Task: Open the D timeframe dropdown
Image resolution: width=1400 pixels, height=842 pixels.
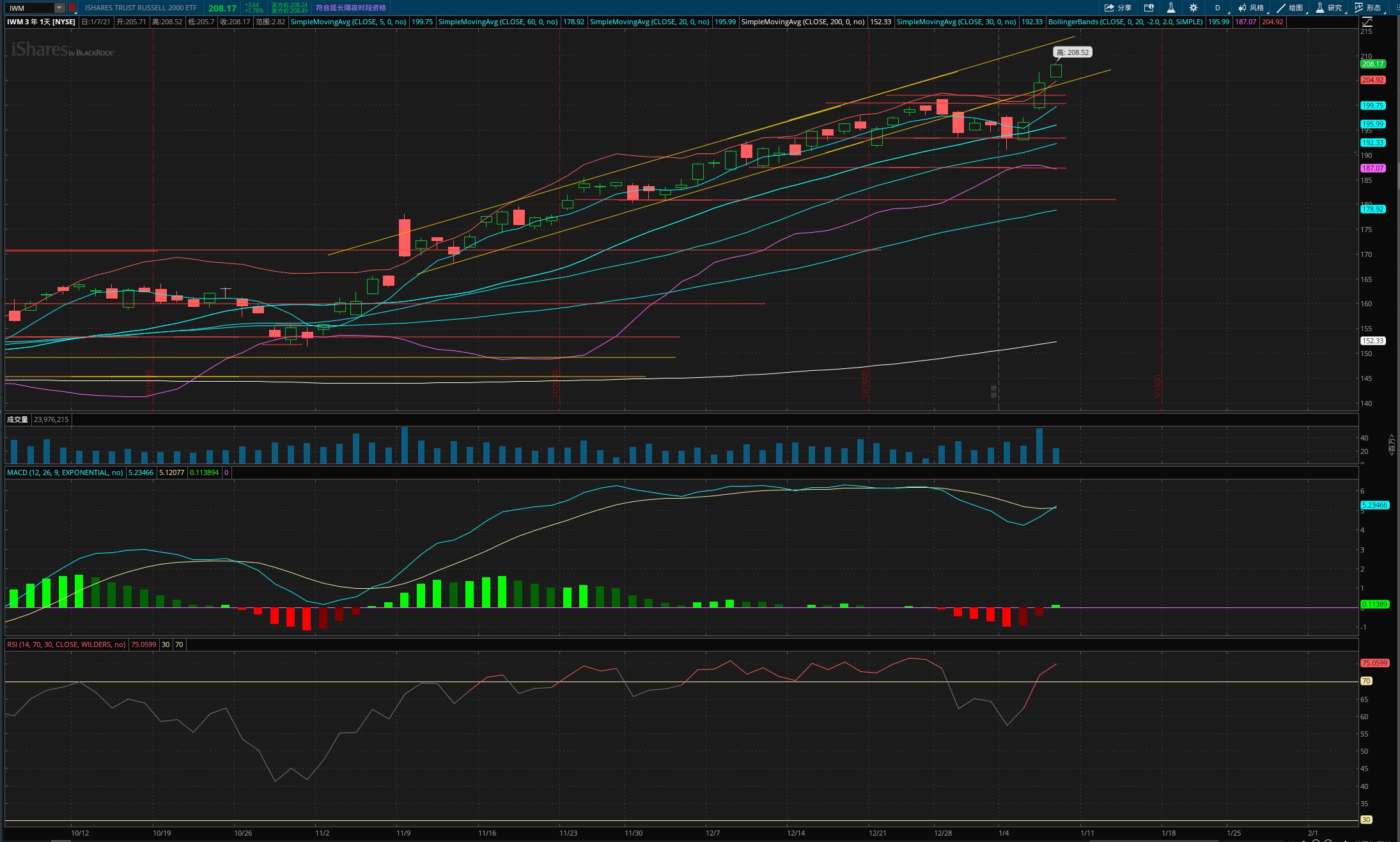Action: [x=1218, y=8]
